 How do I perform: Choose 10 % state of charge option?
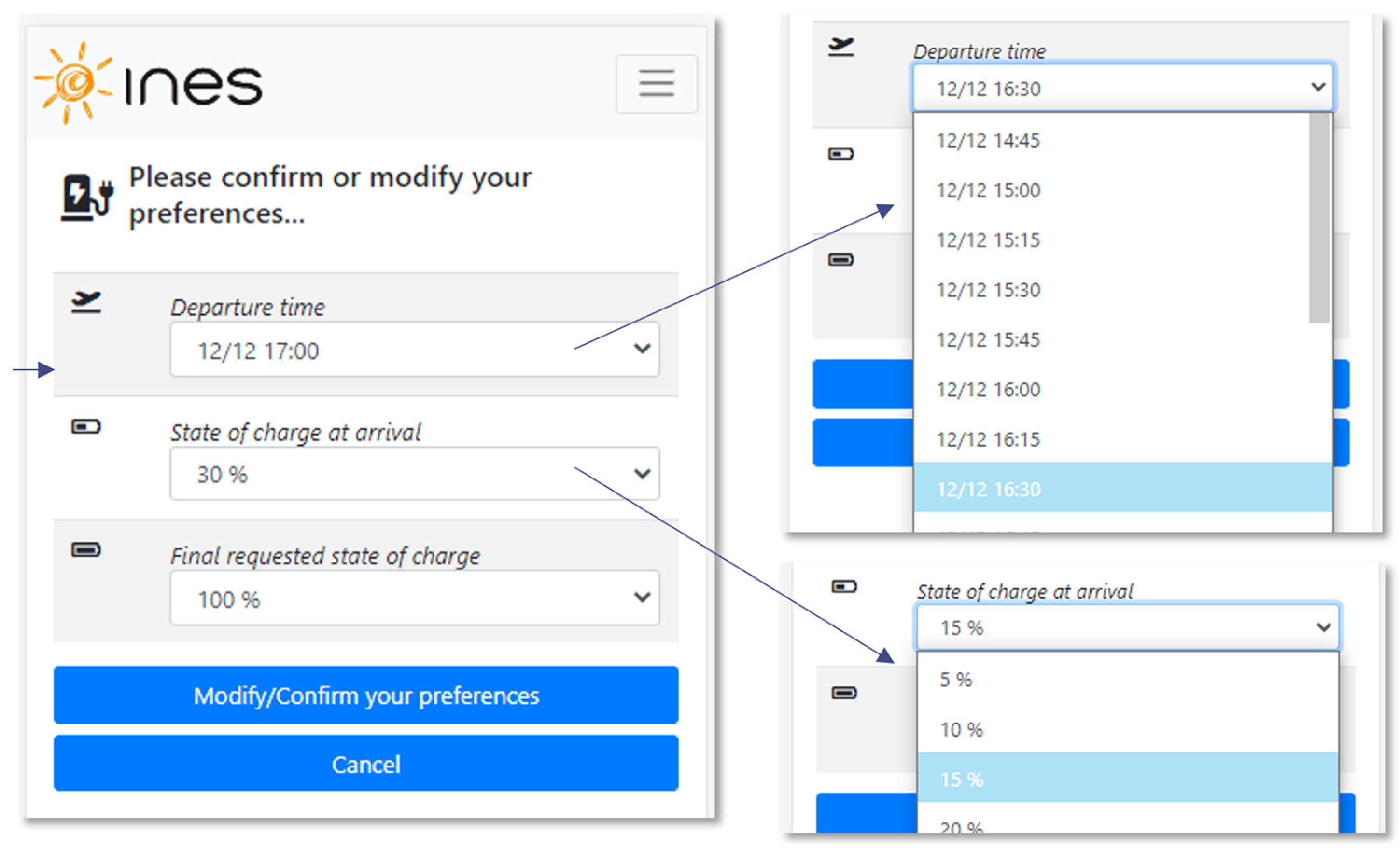click(x=961, y=730)
